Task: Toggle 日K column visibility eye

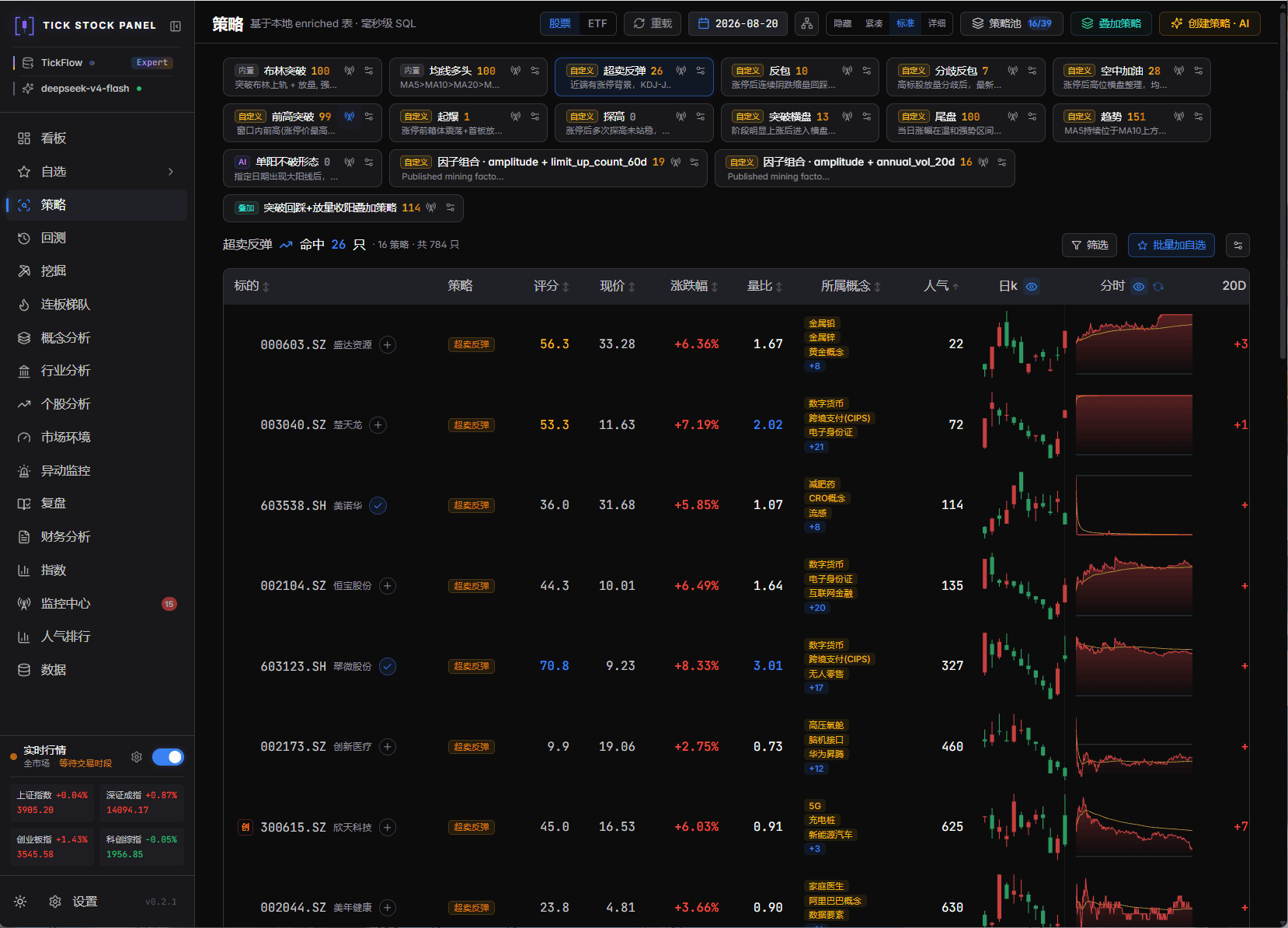Action: [1032, 287]
